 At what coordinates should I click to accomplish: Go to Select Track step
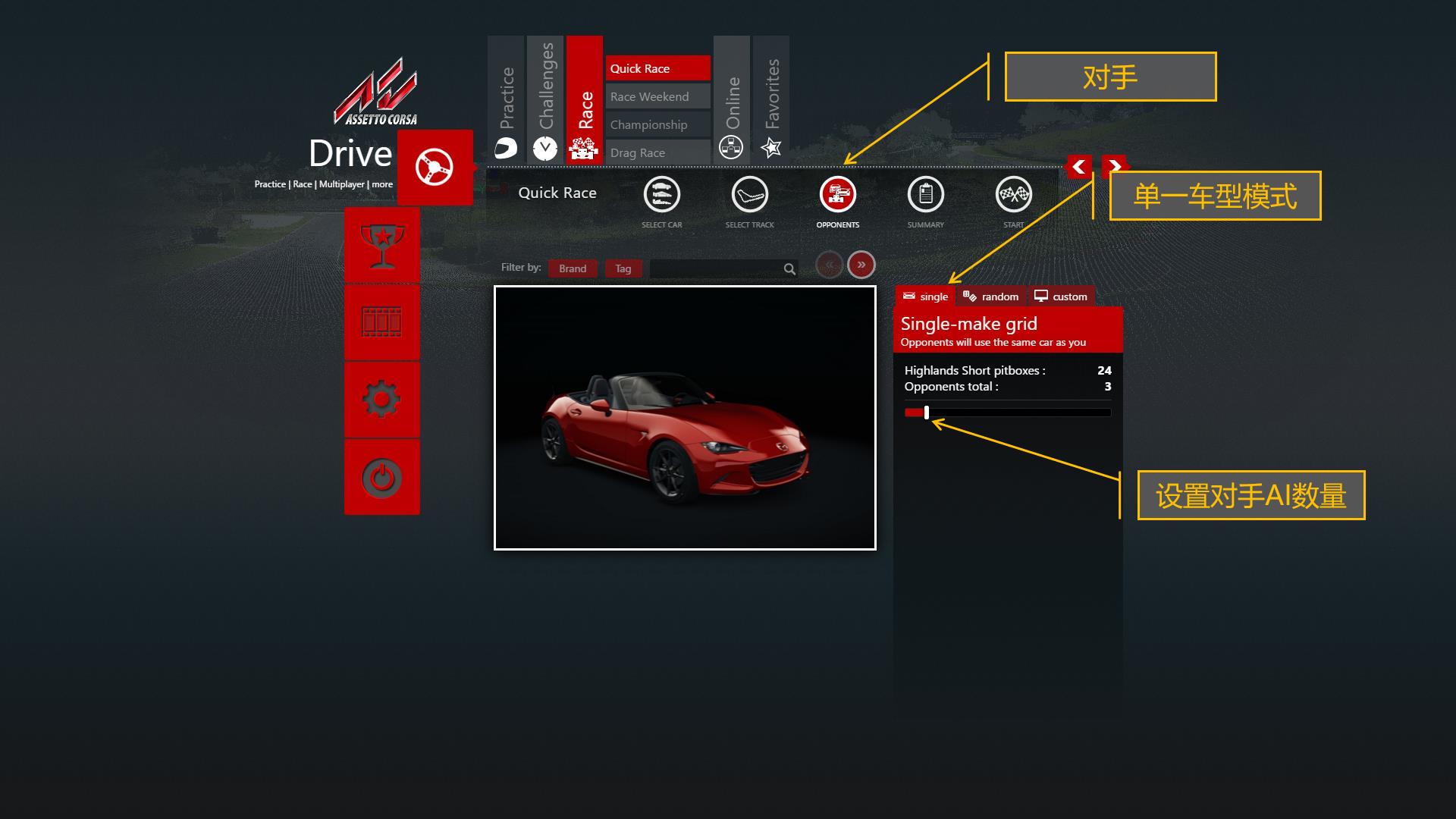point(750,195)
